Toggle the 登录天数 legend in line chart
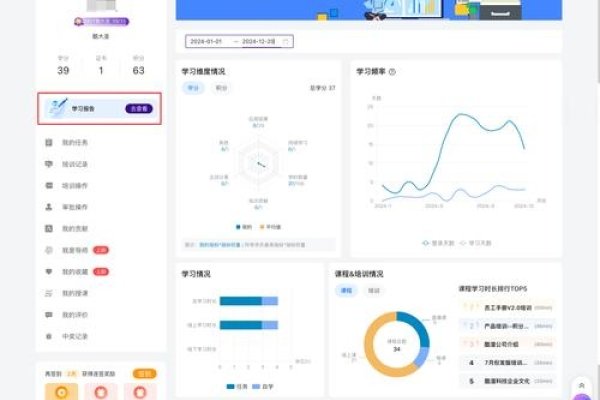600x400 pixels. [438, 243]
